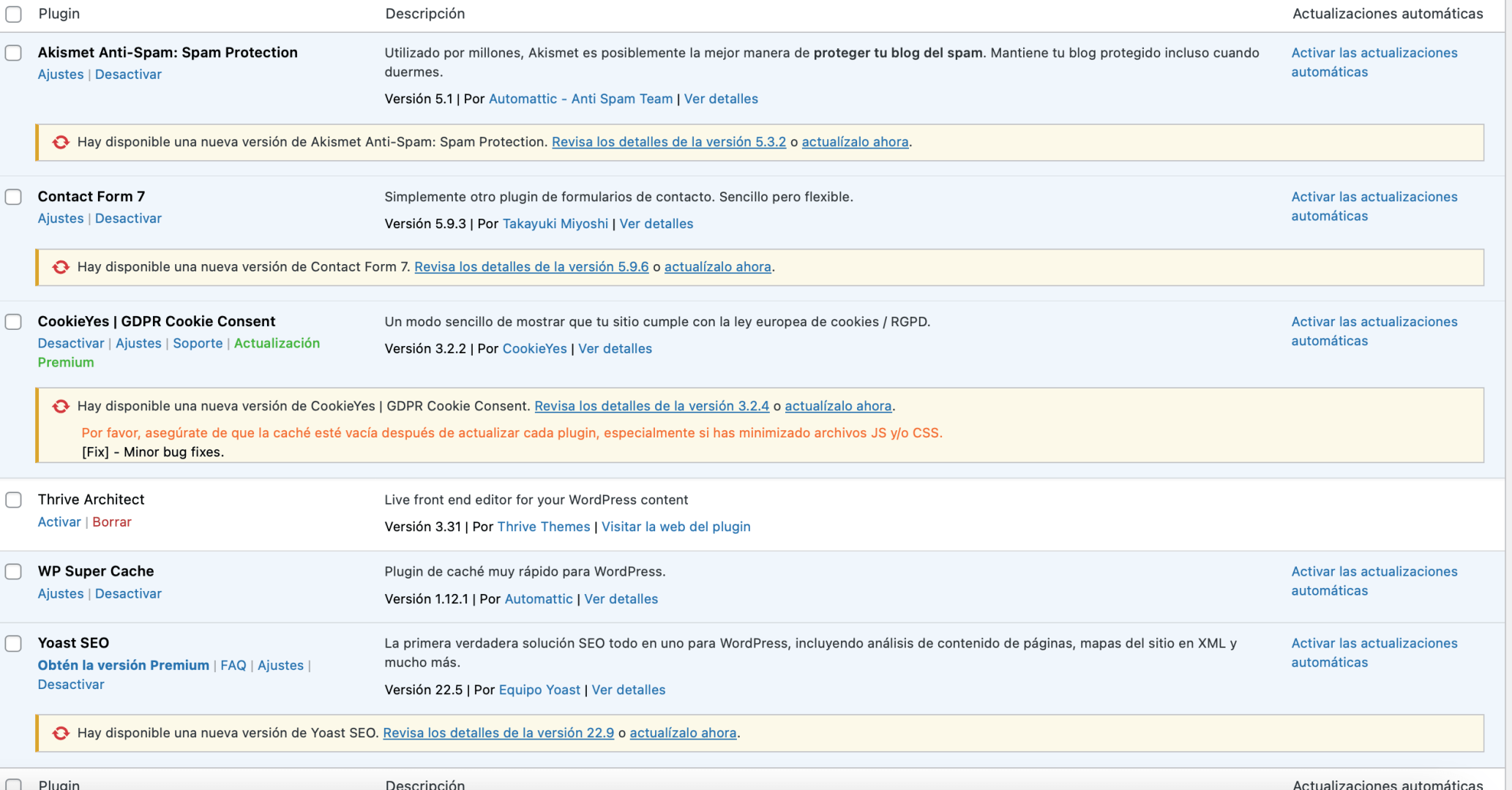Update CookieYes now
This screenshot has height=790, width=1512.
point(838,406)
